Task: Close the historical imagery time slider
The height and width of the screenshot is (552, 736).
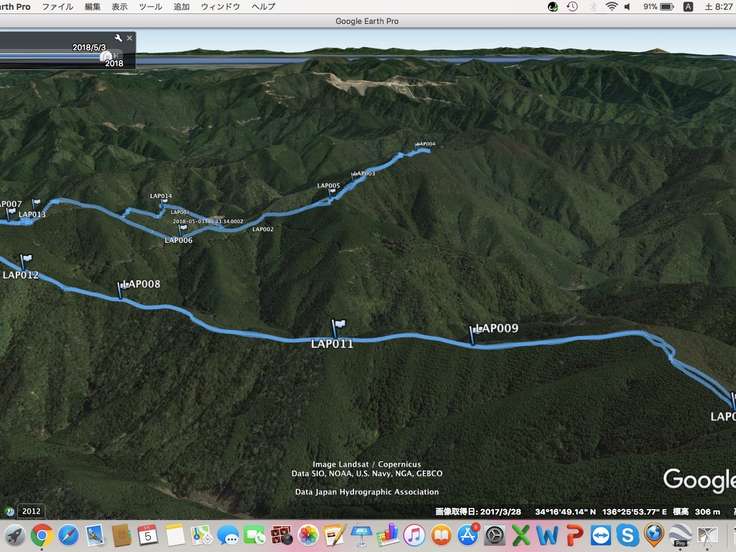Action: tap(130, 38)
